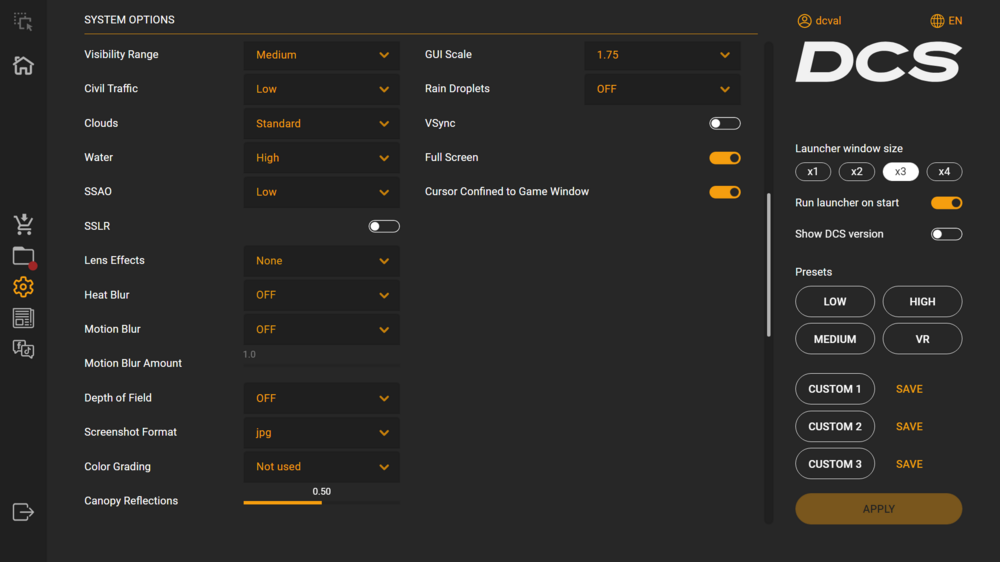Image resolution: width=1000 pixels, height=562 pixels.
Task: Click the EN language globe icon
Action: pos(937,21)
